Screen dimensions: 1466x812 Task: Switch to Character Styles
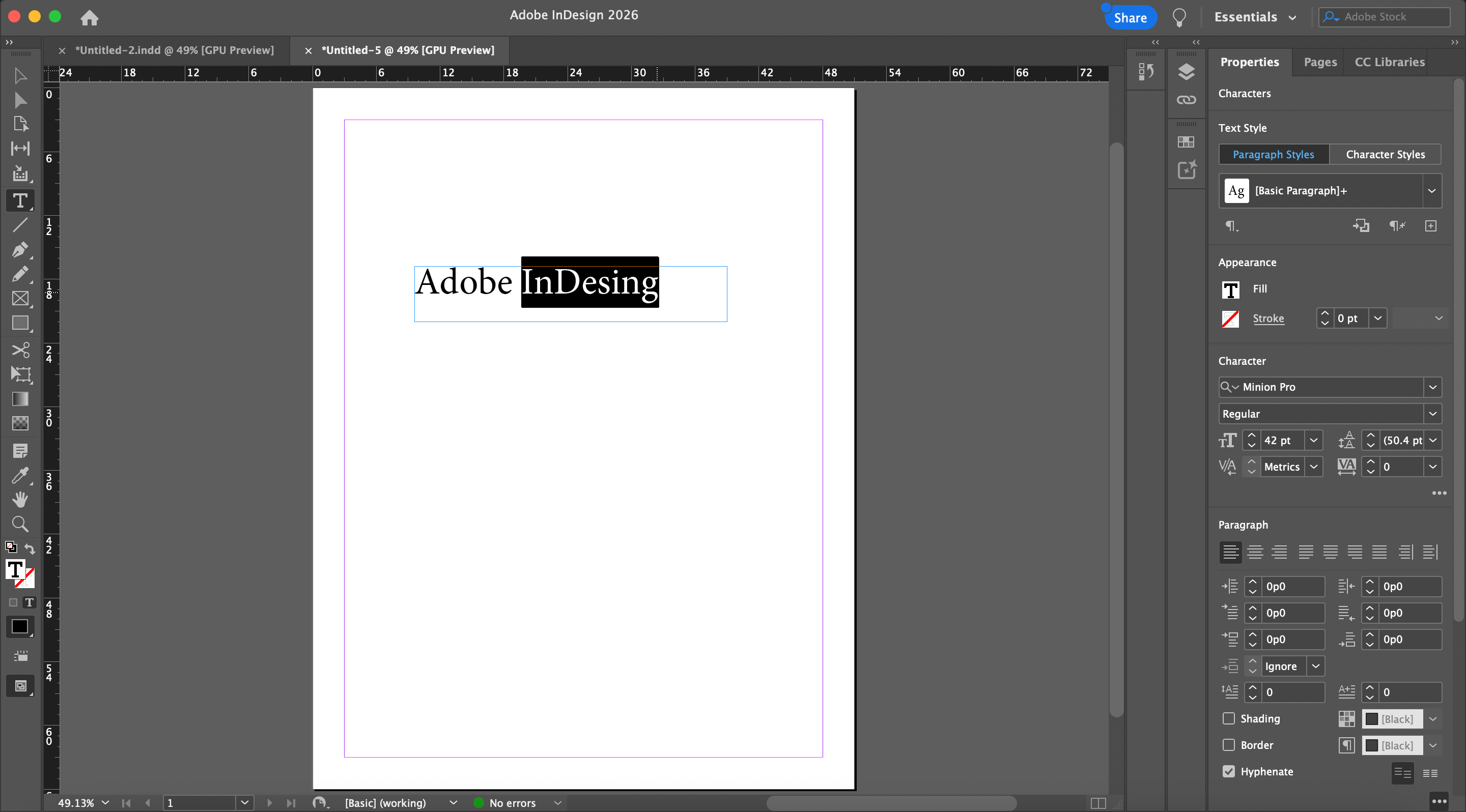click(x=1385, y=155)
